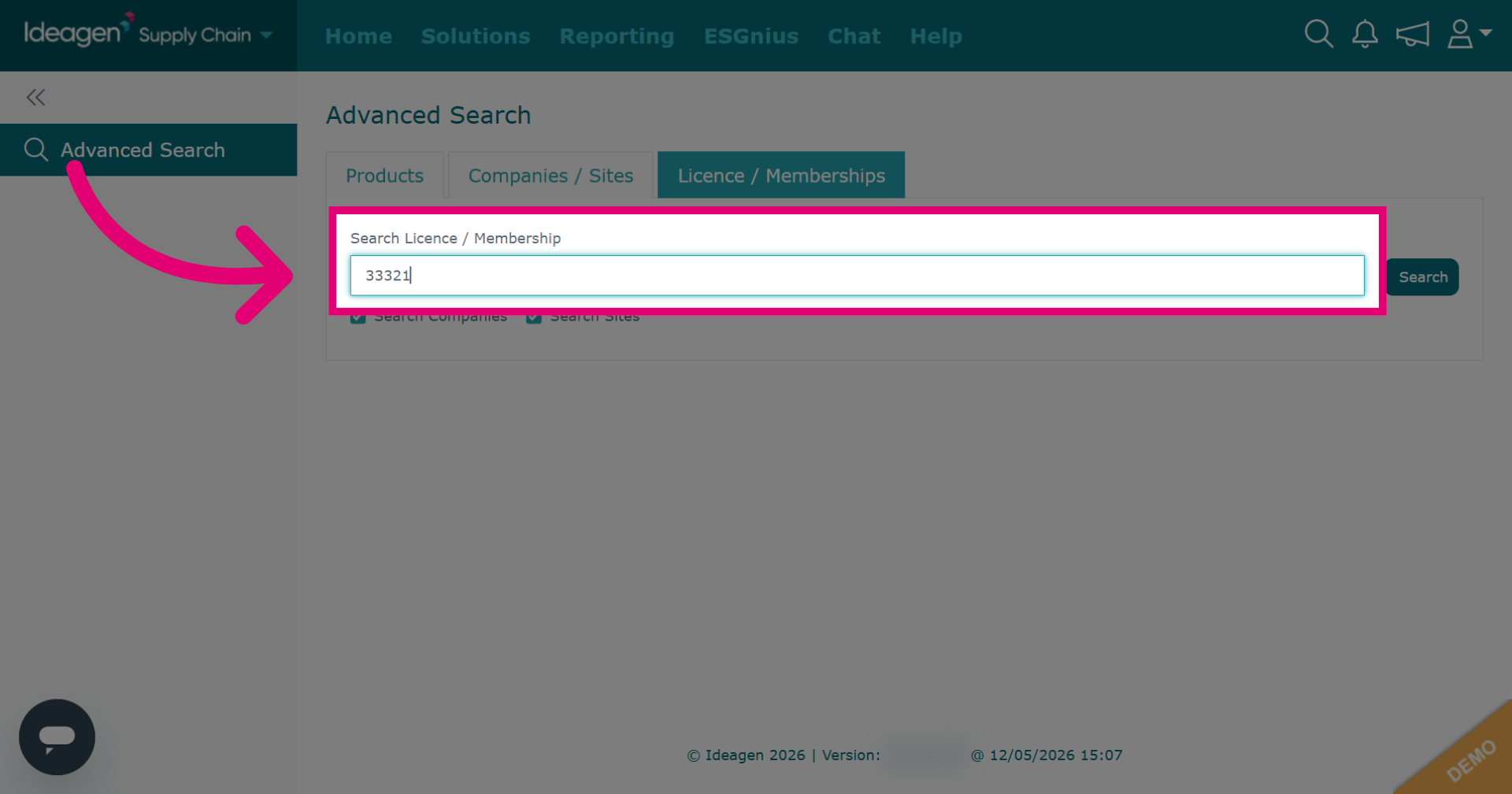
Task: Click the Search Licence / Membership input field
Action: 857,275
